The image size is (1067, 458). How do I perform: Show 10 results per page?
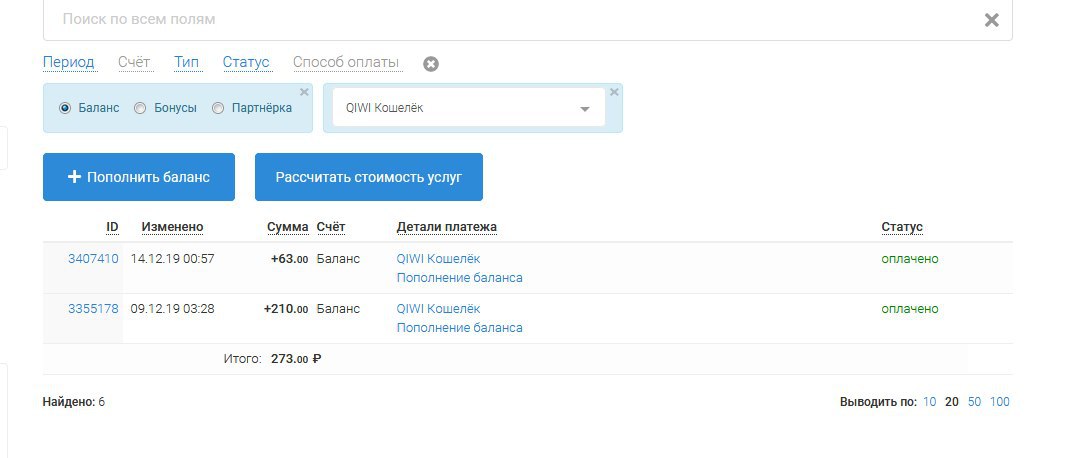coord(930,402)
